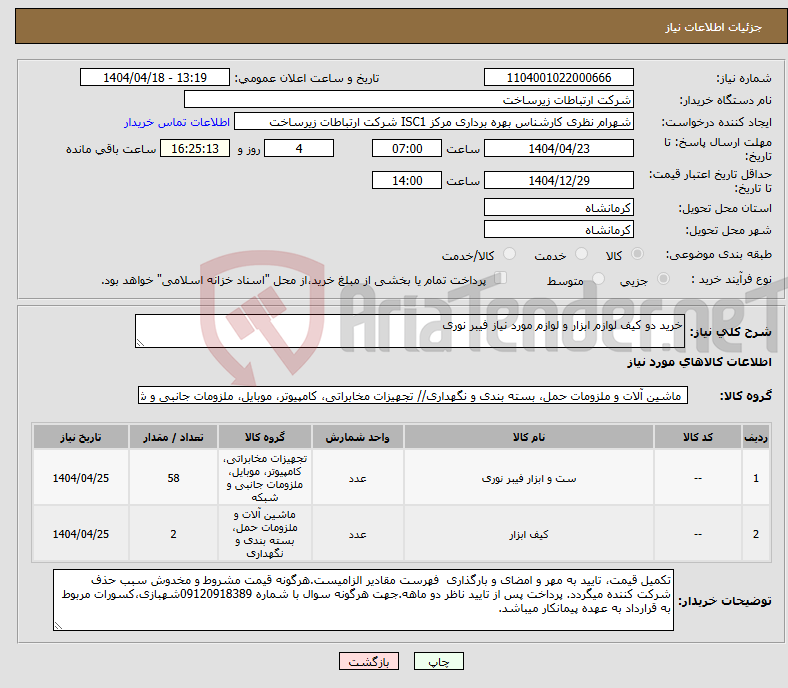
Task: Click the unit cell عدد in کیف ابزار row
Action: point(357,534)
